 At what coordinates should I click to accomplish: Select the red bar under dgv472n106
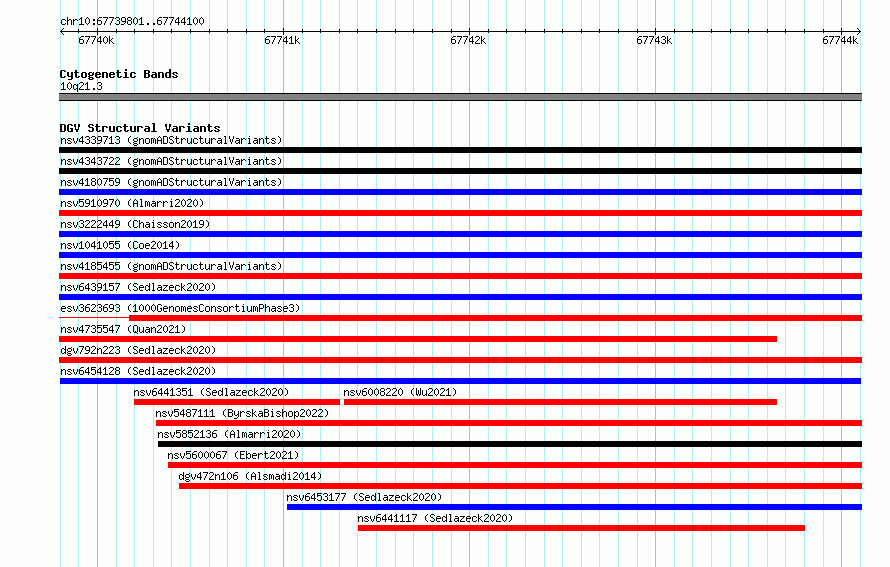[x=520, y=486]
